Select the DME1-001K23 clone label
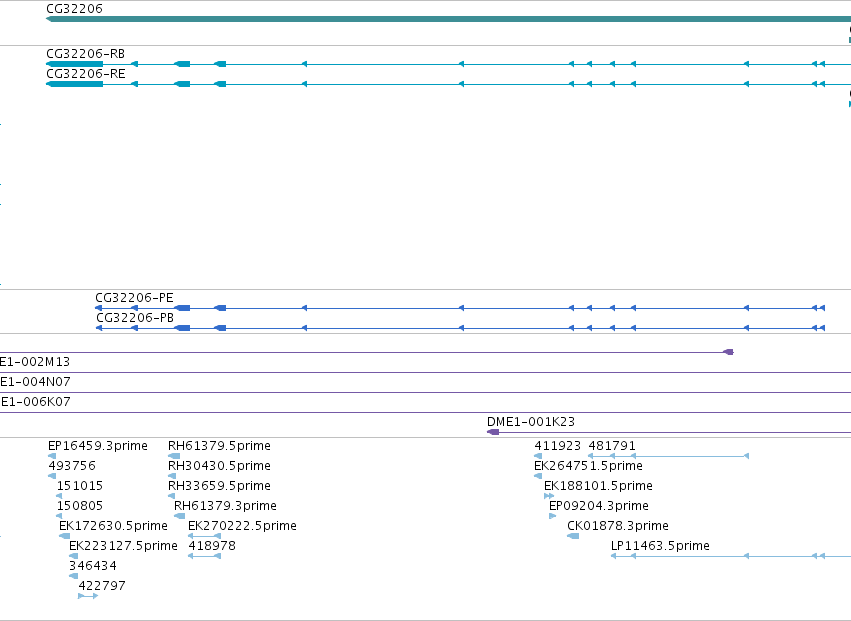 (x=531, y=422)
